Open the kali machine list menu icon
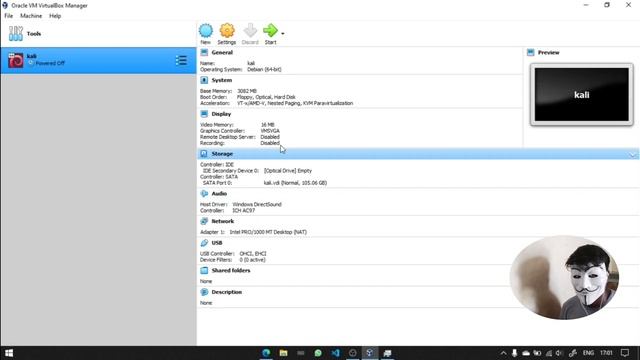Screen dimensions: 640x360 [181, 60]
